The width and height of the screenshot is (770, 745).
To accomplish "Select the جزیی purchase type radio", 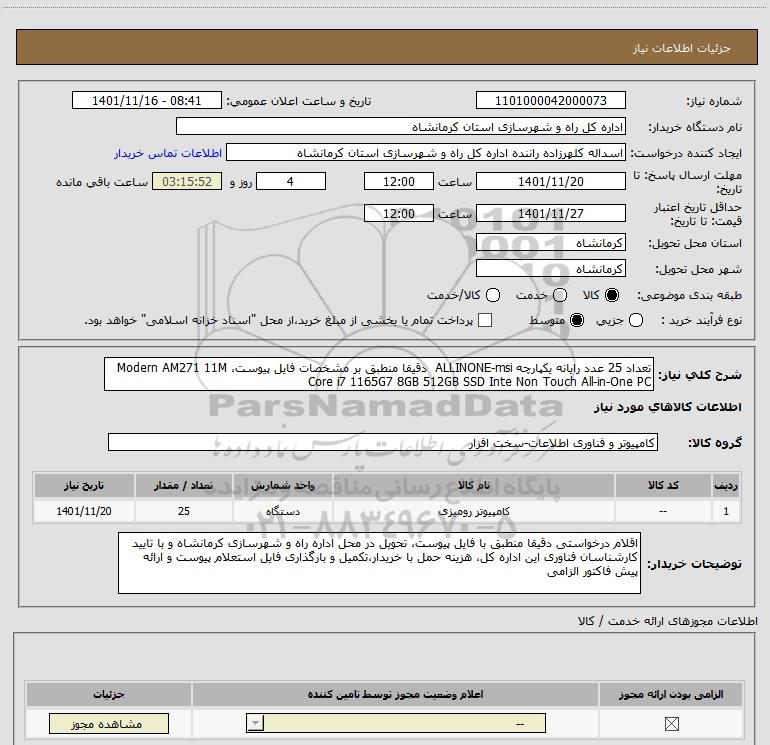I will pyautogui.click(x=636, y=320).
